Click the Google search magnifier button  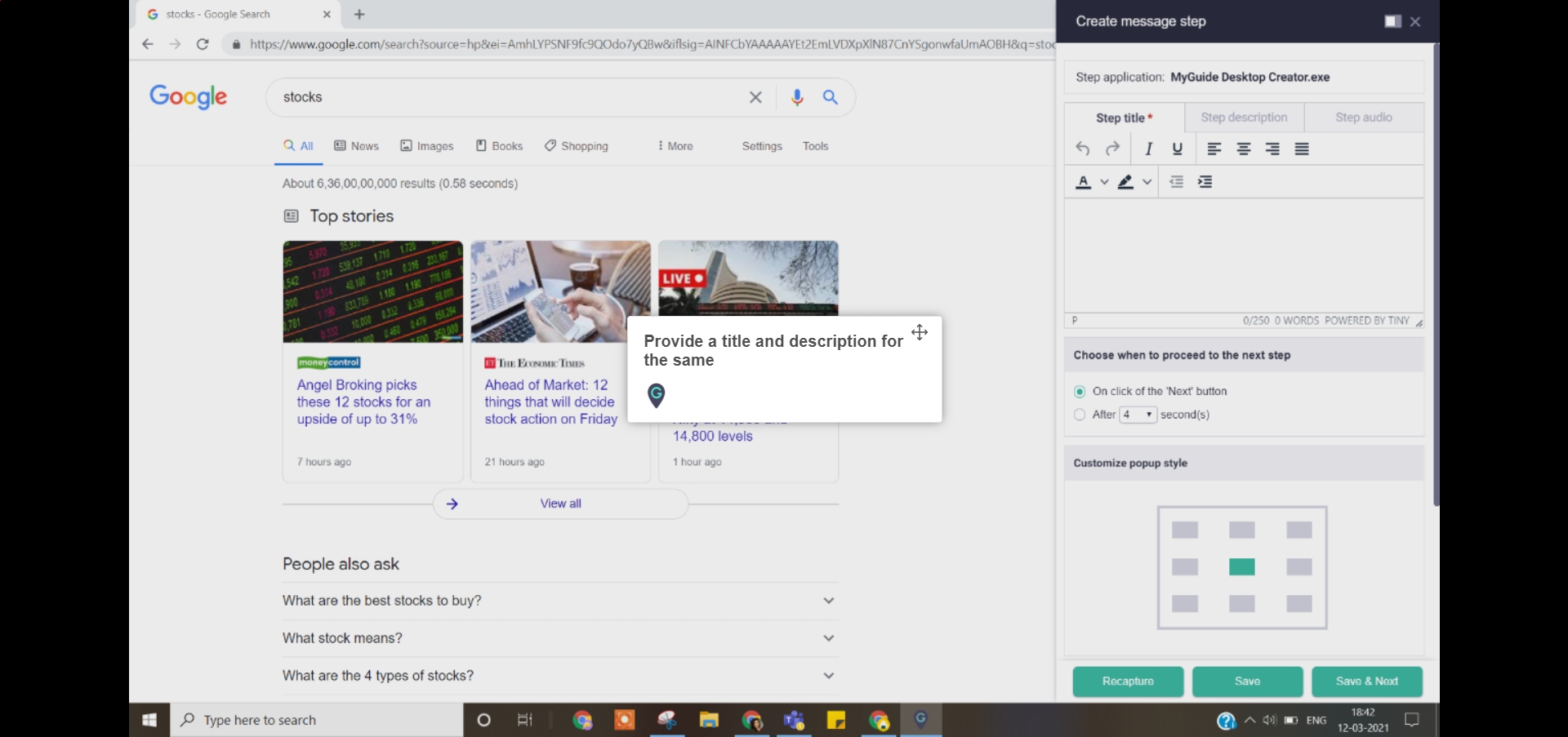pyautogui.click(x=831, y=97)
